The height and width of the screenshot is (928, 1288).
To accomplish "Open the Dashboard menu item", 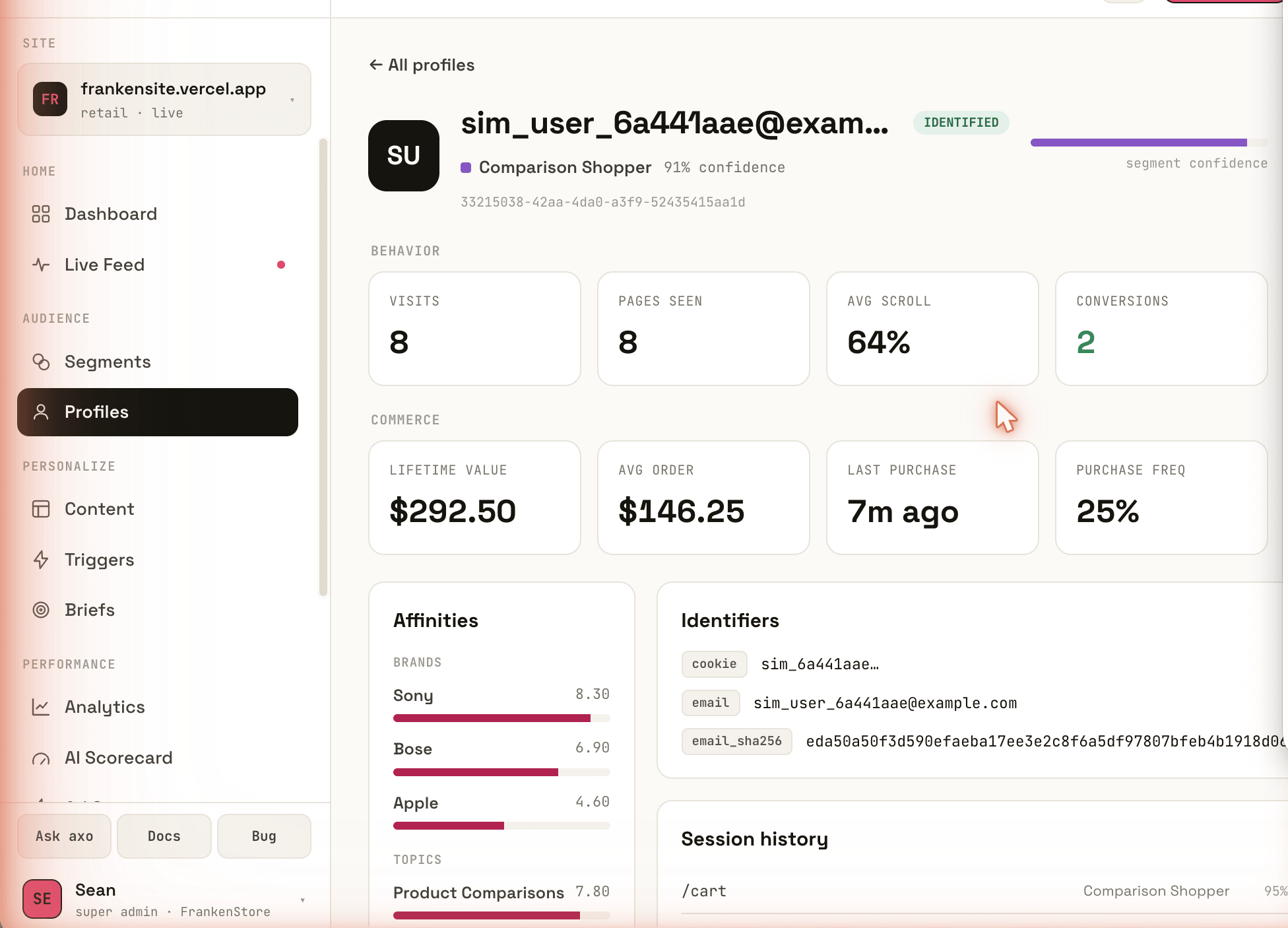I will click(158, 214).
